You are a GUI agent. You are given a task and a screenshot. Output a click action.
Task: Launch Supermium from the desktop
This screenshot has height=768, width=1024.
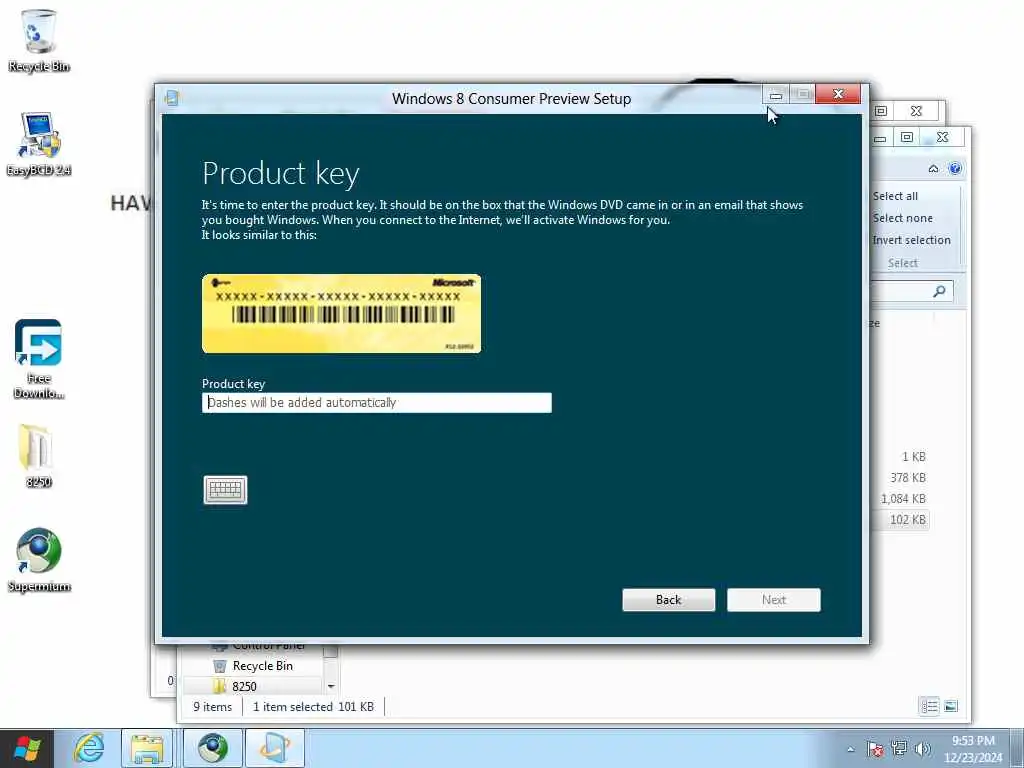click(39, 560)
